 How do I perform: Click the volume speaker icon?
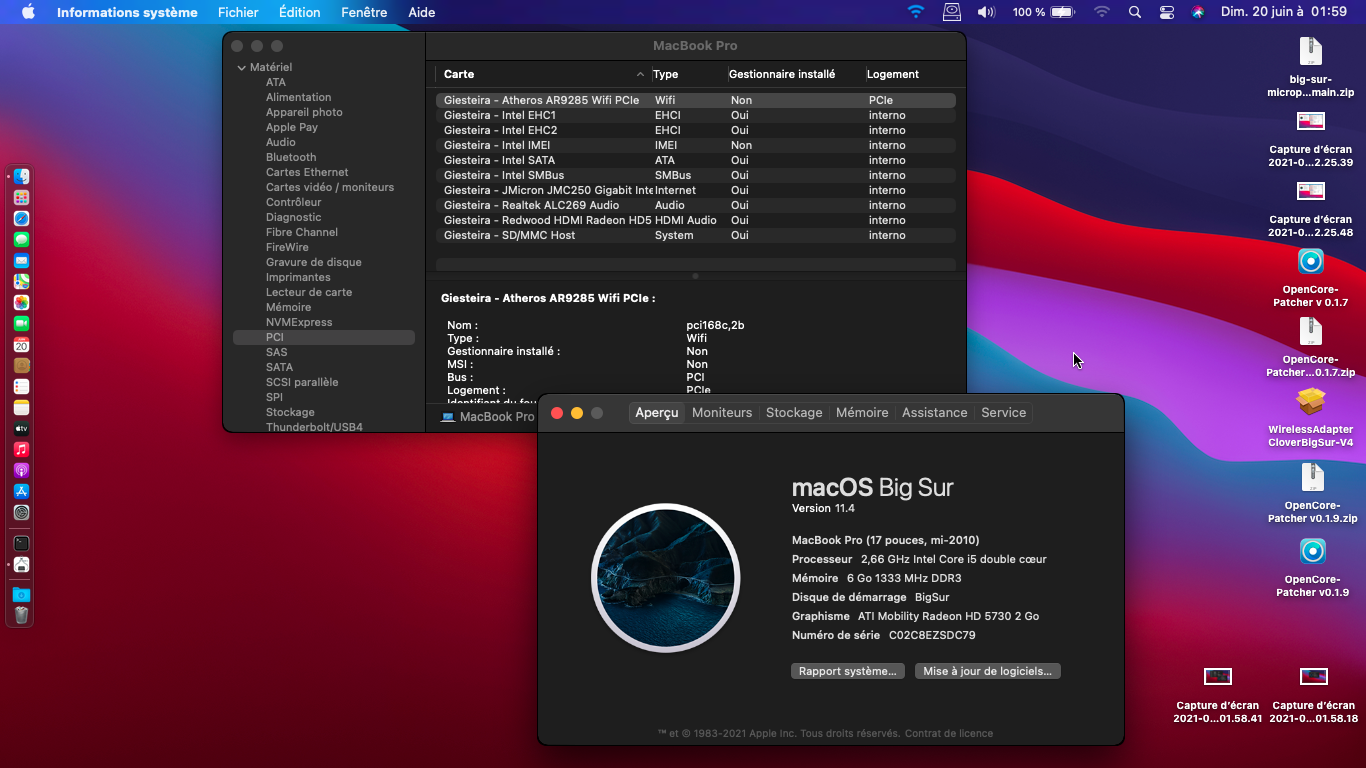tap(986, 12)
